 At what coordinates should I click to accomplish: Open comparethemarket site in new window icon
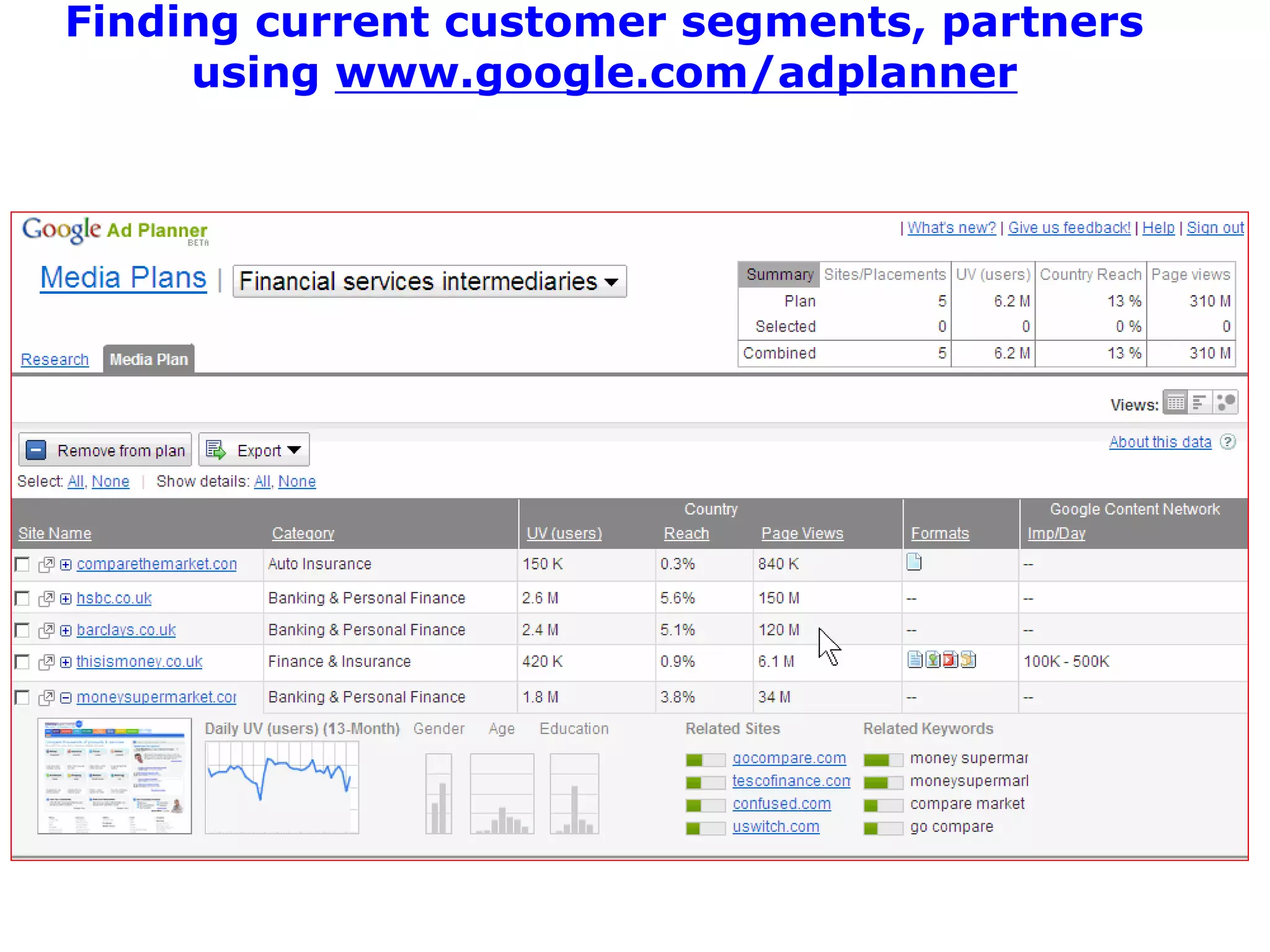click(47, 565)
